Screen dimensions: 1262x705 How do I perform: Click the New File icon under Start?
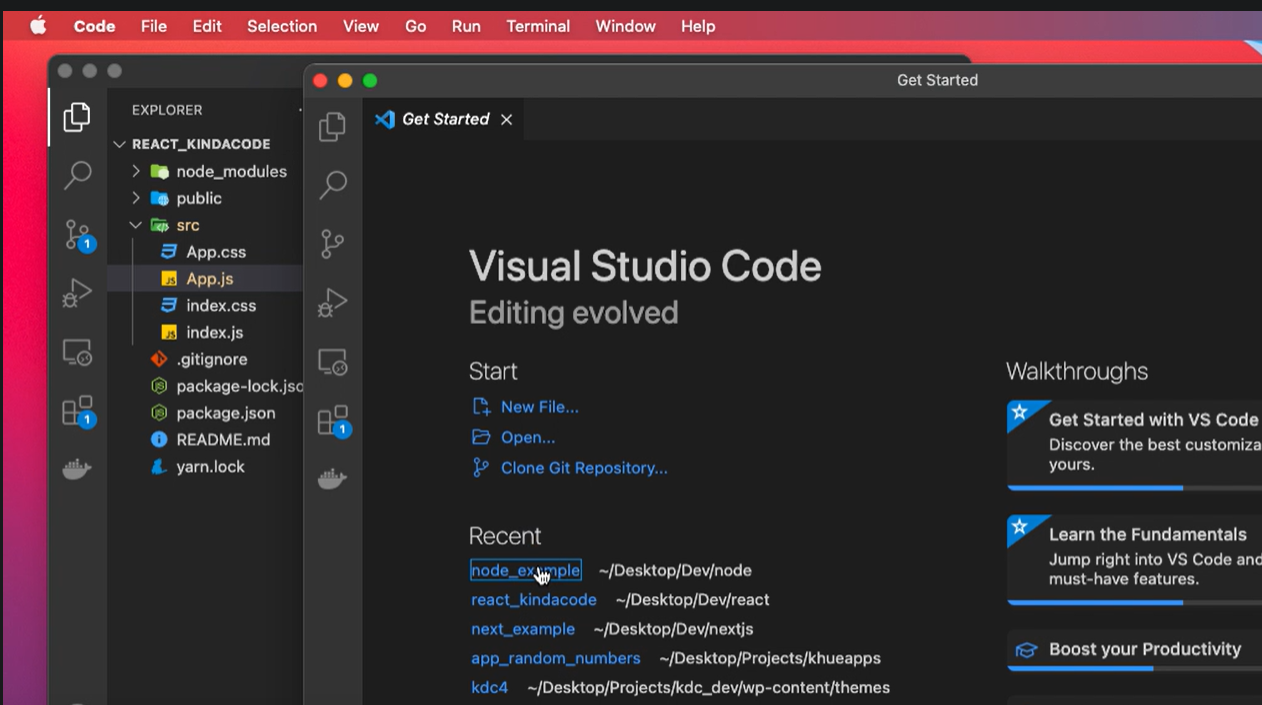481,407
